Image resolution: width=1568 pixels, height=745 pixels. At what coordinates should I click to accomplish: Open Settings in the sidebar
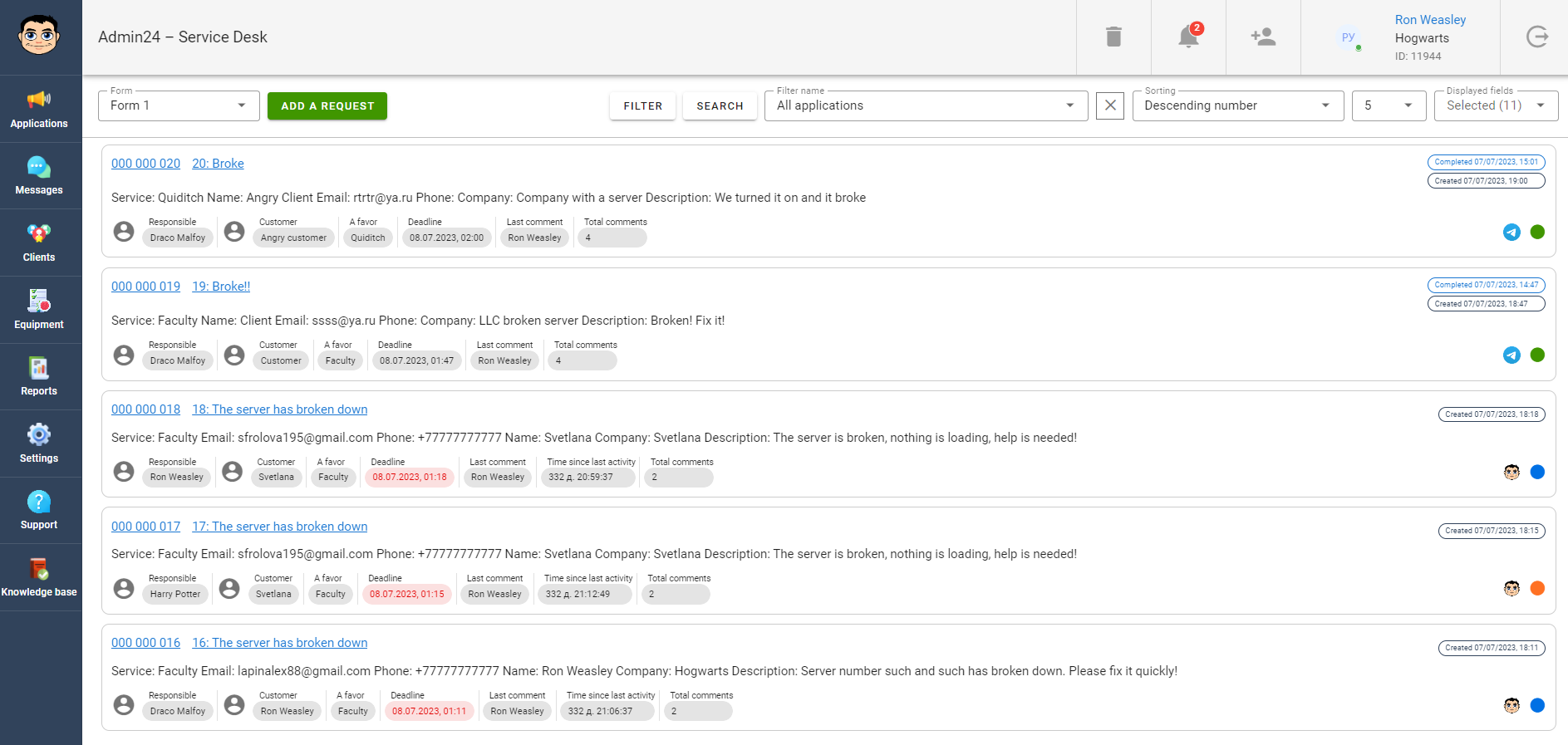pos(39,444)
